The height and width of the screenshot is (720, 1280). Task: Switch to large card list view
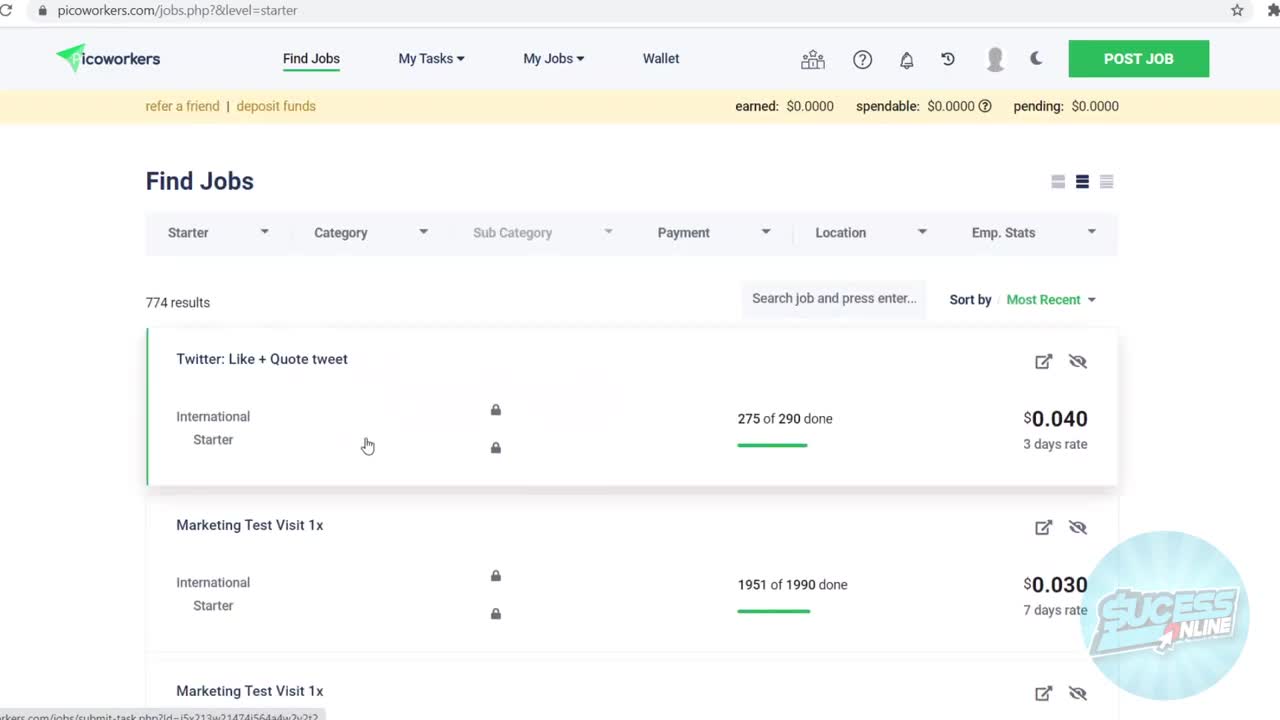tap(1058, 182)
